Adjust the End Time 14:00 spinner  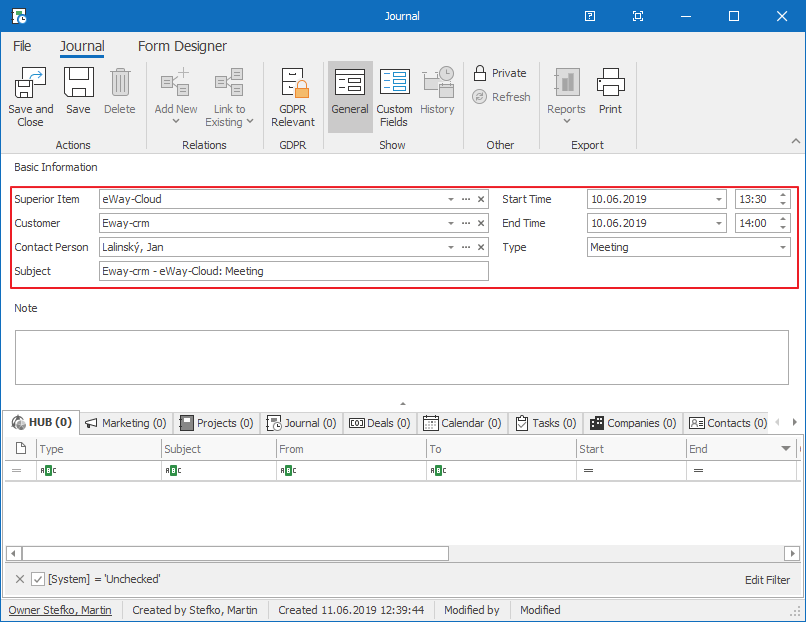tap(783, 223)
